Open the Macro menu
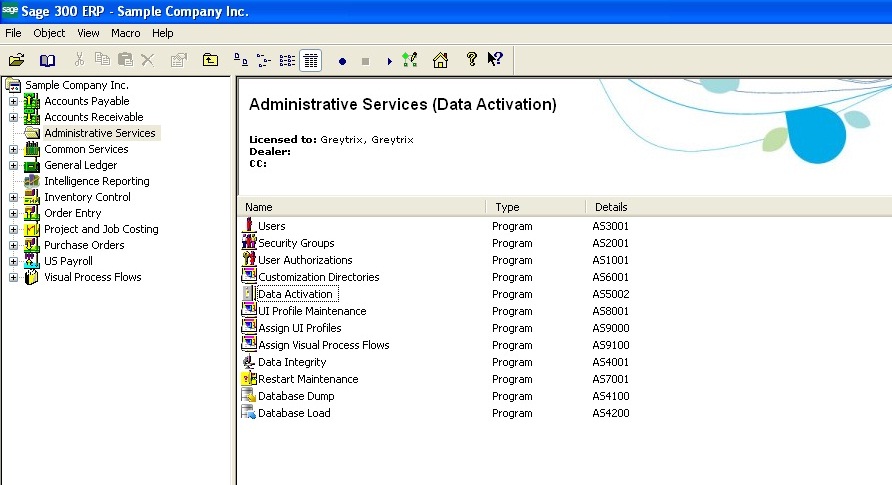This screenshot has width=892, height=485. point(126,33)
